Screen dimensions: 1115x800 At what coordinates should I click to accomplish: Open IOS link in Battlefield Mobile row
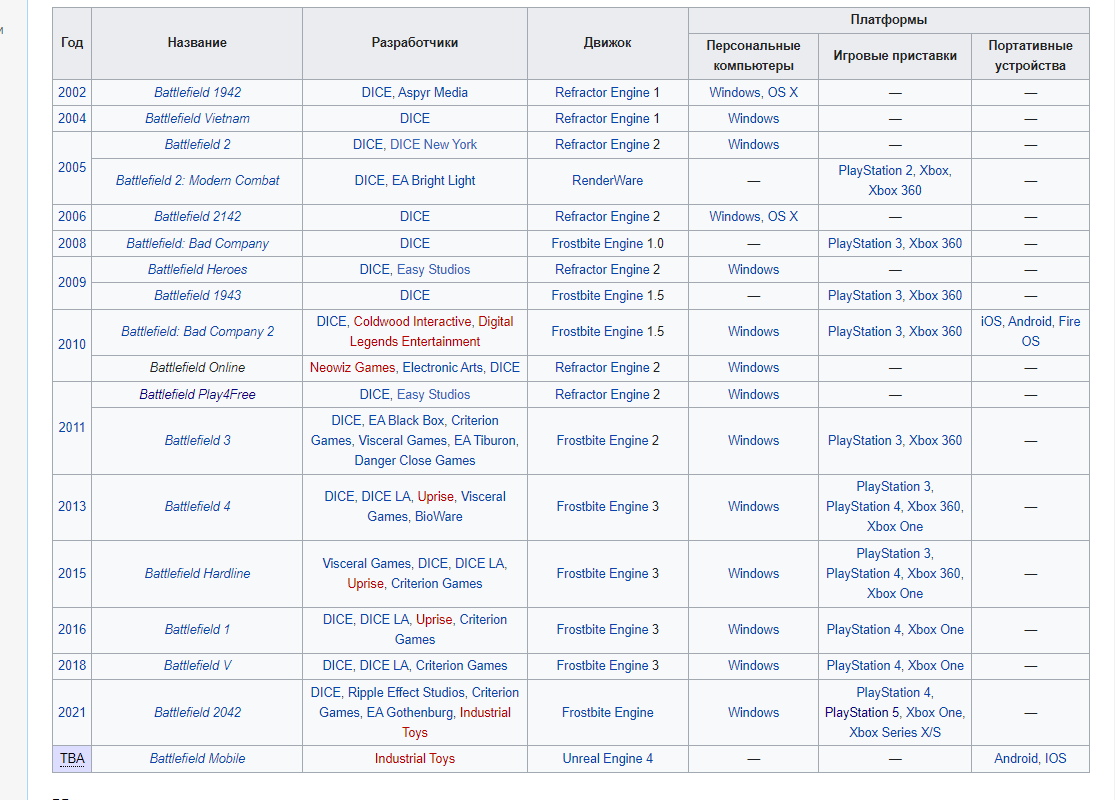point(1056,759)
